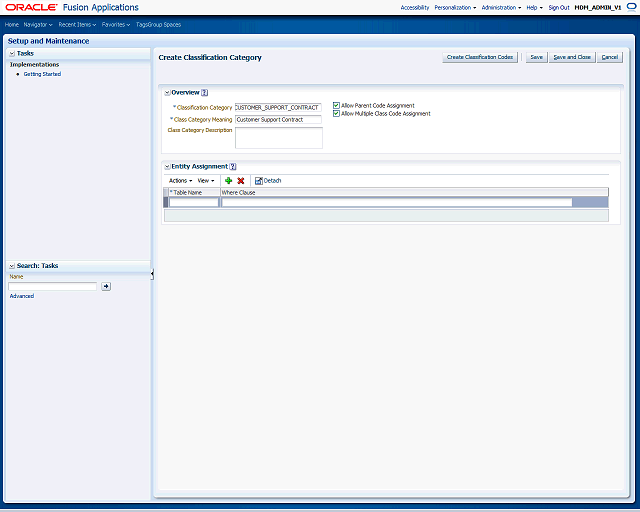
Task: Click Sign Out
Action: 559,7
